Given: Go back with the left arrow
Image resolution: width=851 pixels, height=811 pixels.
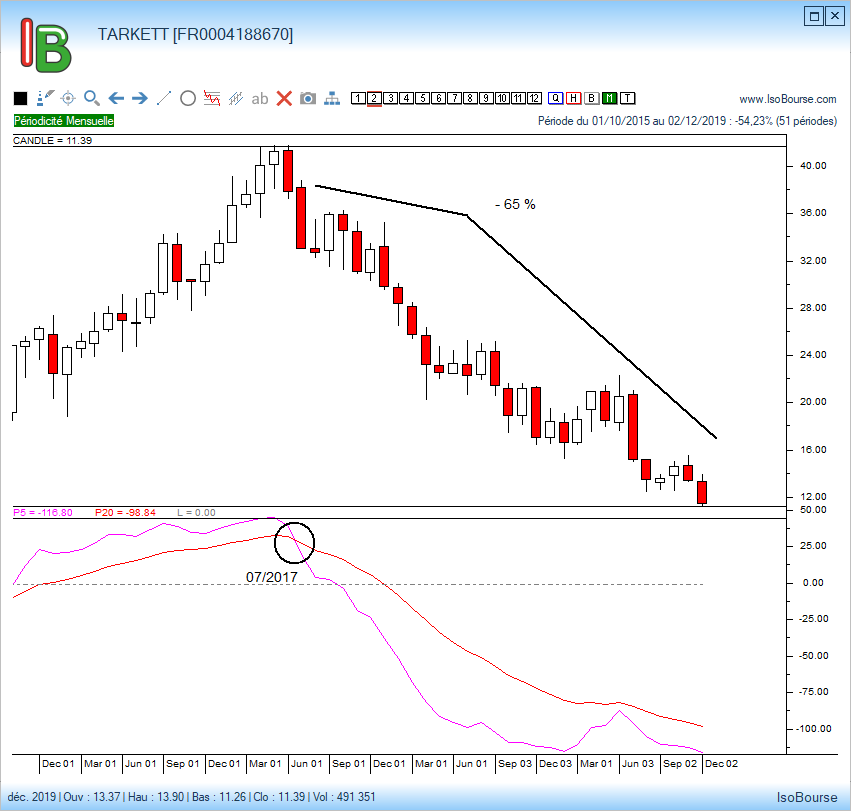Looking at the screenshot, I should click(x=116, y=98).
